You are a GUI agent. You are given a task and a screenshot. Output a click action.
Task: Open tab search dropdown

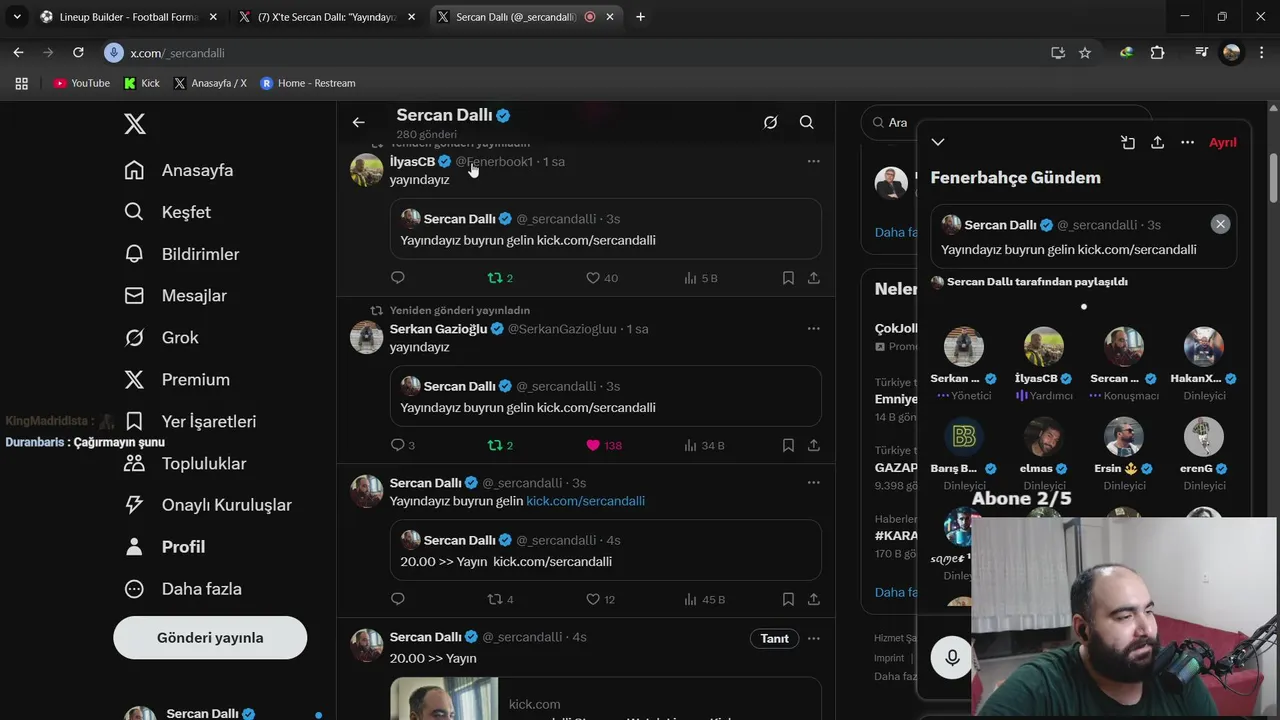click(x=16, y=17)
